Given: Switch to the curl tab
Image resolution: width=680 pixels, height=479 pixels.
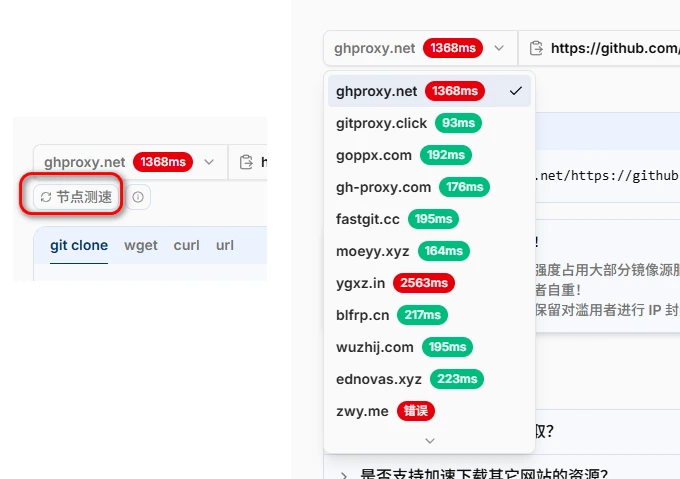Looking at the screenshot, I should pos(186,245).
